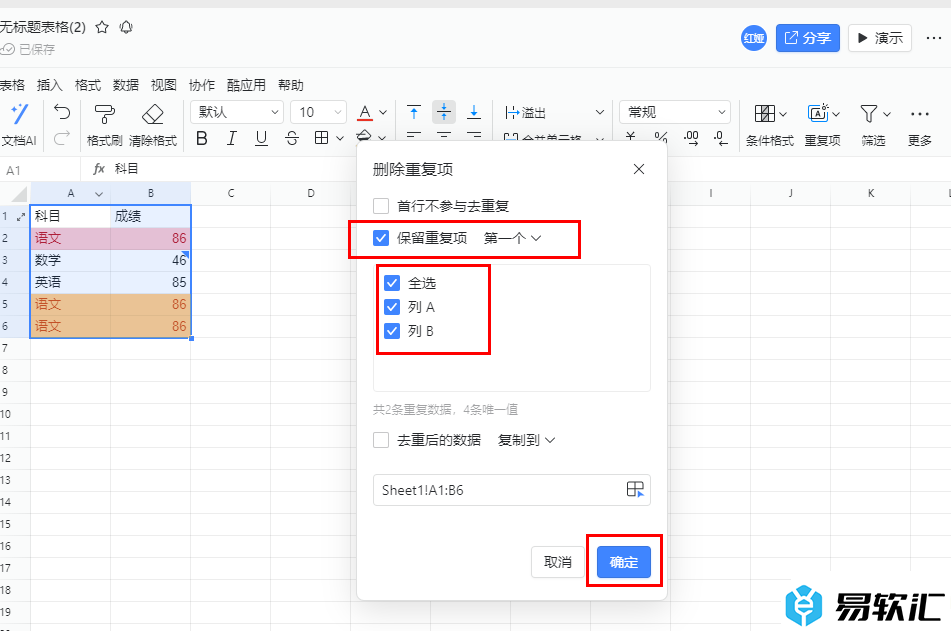Image resolution: width=951 pixels, height=631 pixels.
Task: Click the A1 cell name box
Action: pyautogui.click(x=40, y=170)
